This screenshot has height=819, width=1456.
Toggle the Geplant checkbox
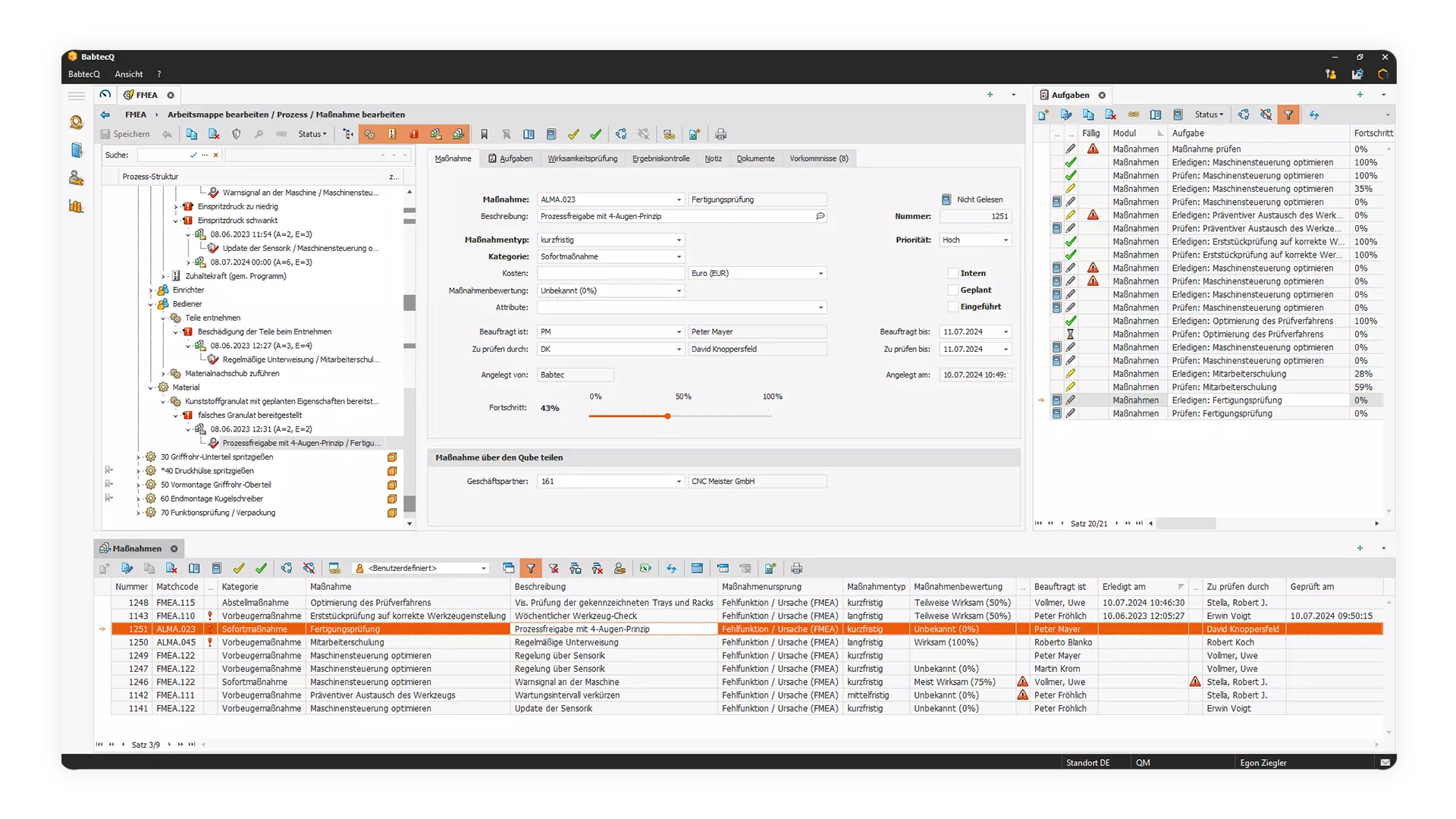(952, 290)
